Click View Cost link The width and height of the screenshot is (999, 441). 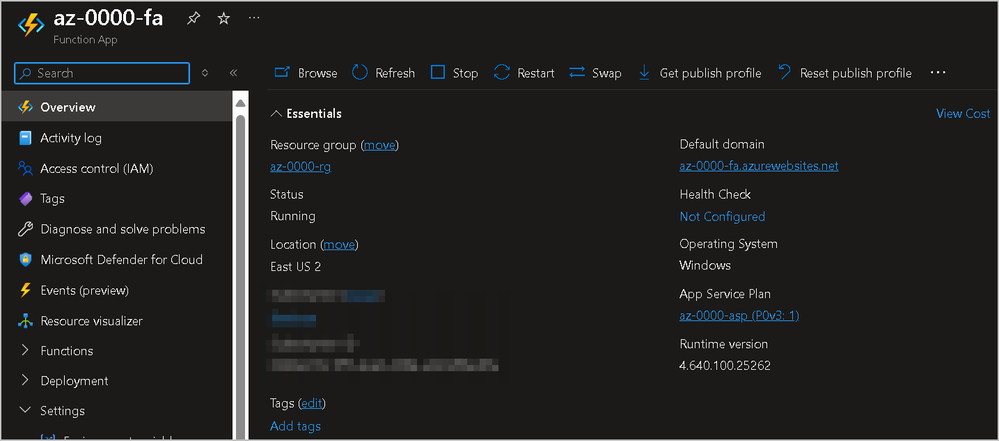963,113
